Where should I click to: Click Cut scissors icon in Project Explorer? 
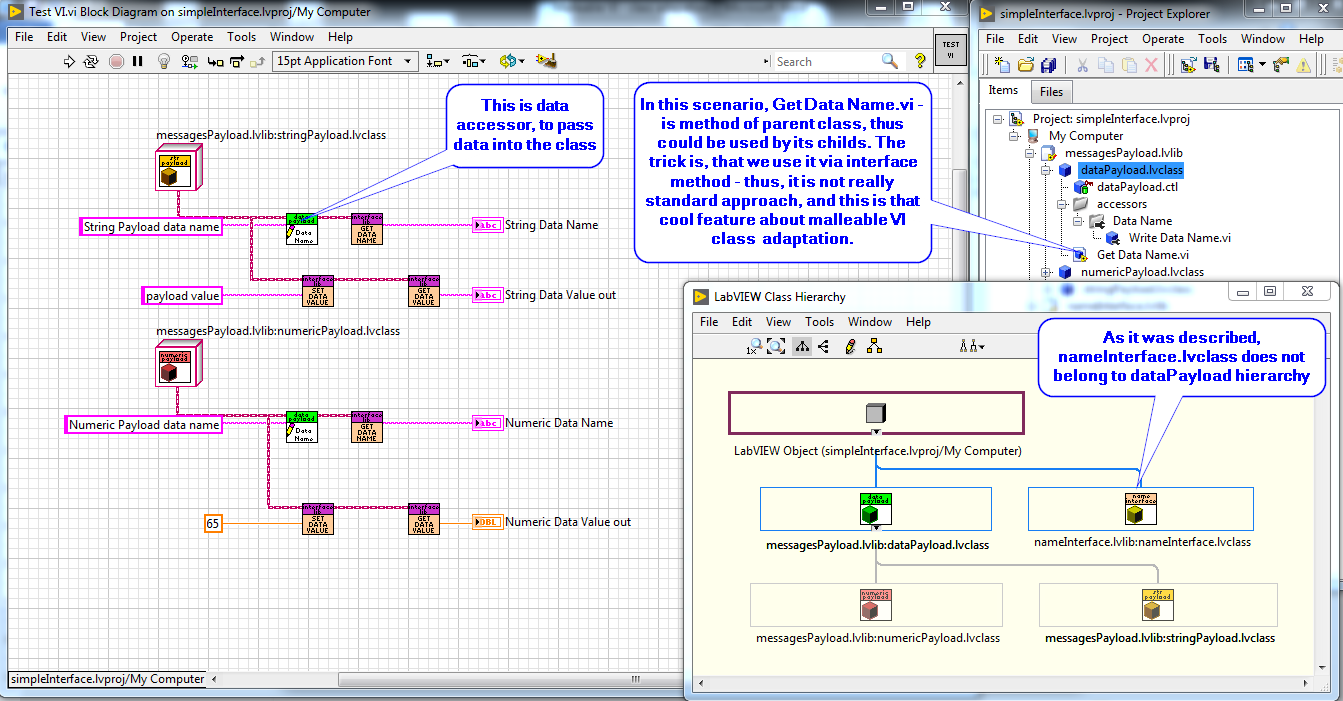[x=1082, y=65]
